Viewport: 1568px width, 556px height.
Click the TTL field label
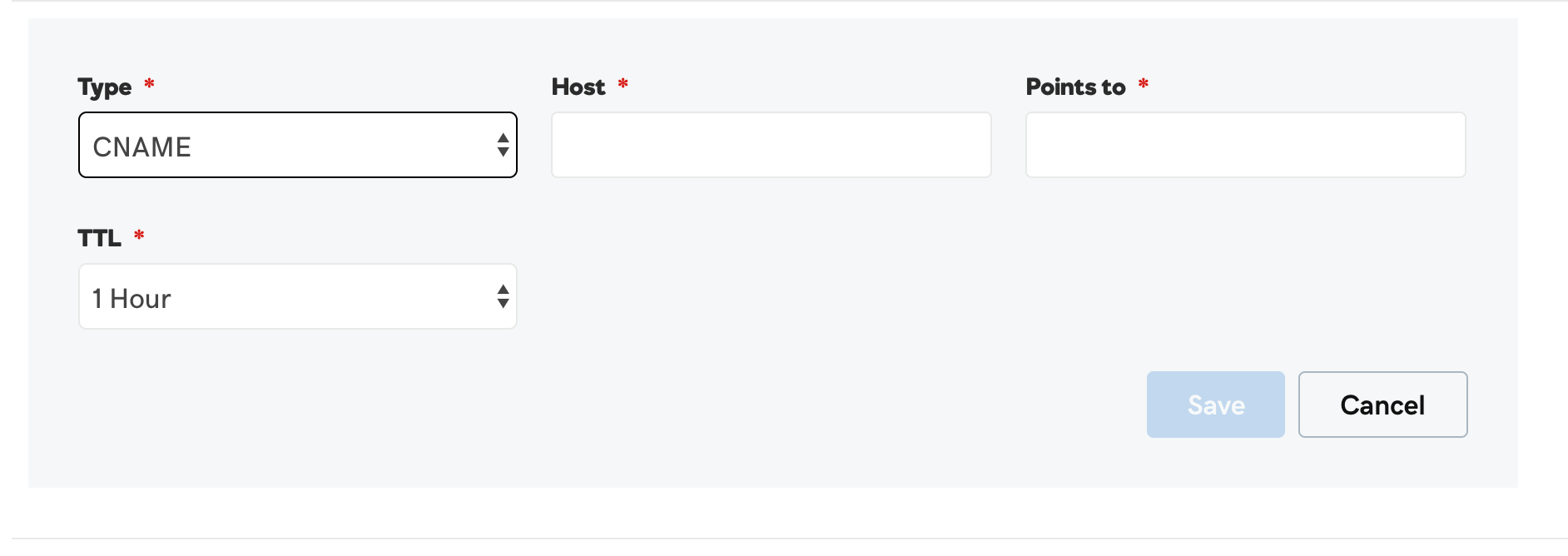coord(99,238)
